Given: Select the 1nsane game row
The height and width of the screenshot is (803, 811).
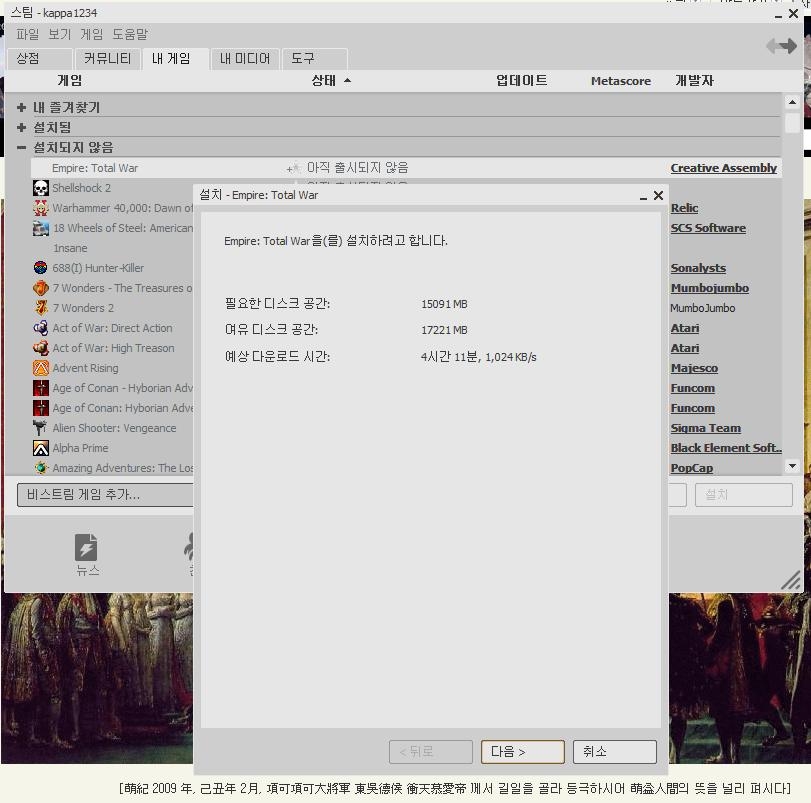Looking at the screenshot, I should [70, 248].
